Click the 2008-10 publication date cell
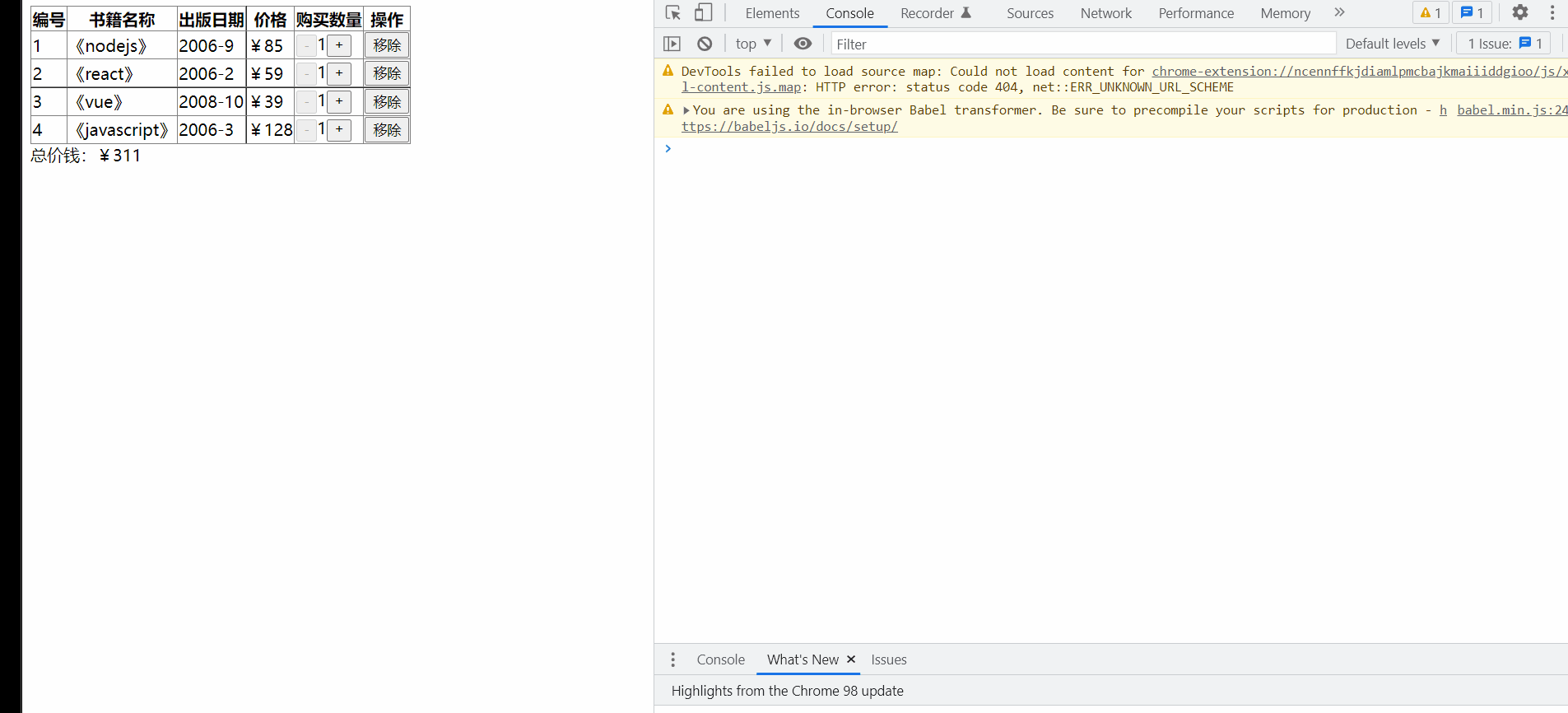Screen dimensions: 1568x713 (212, 102)
